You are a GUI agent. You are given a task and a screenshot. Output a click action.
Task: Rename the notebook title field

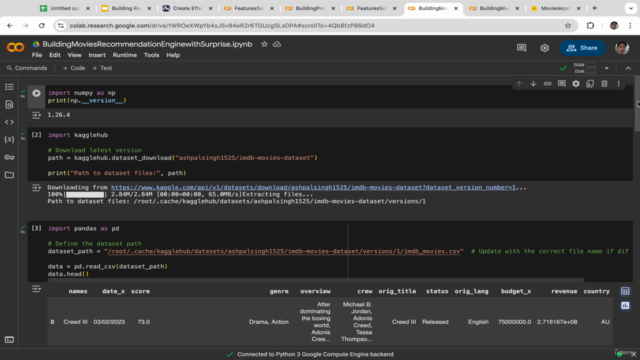tap(147, 44)
